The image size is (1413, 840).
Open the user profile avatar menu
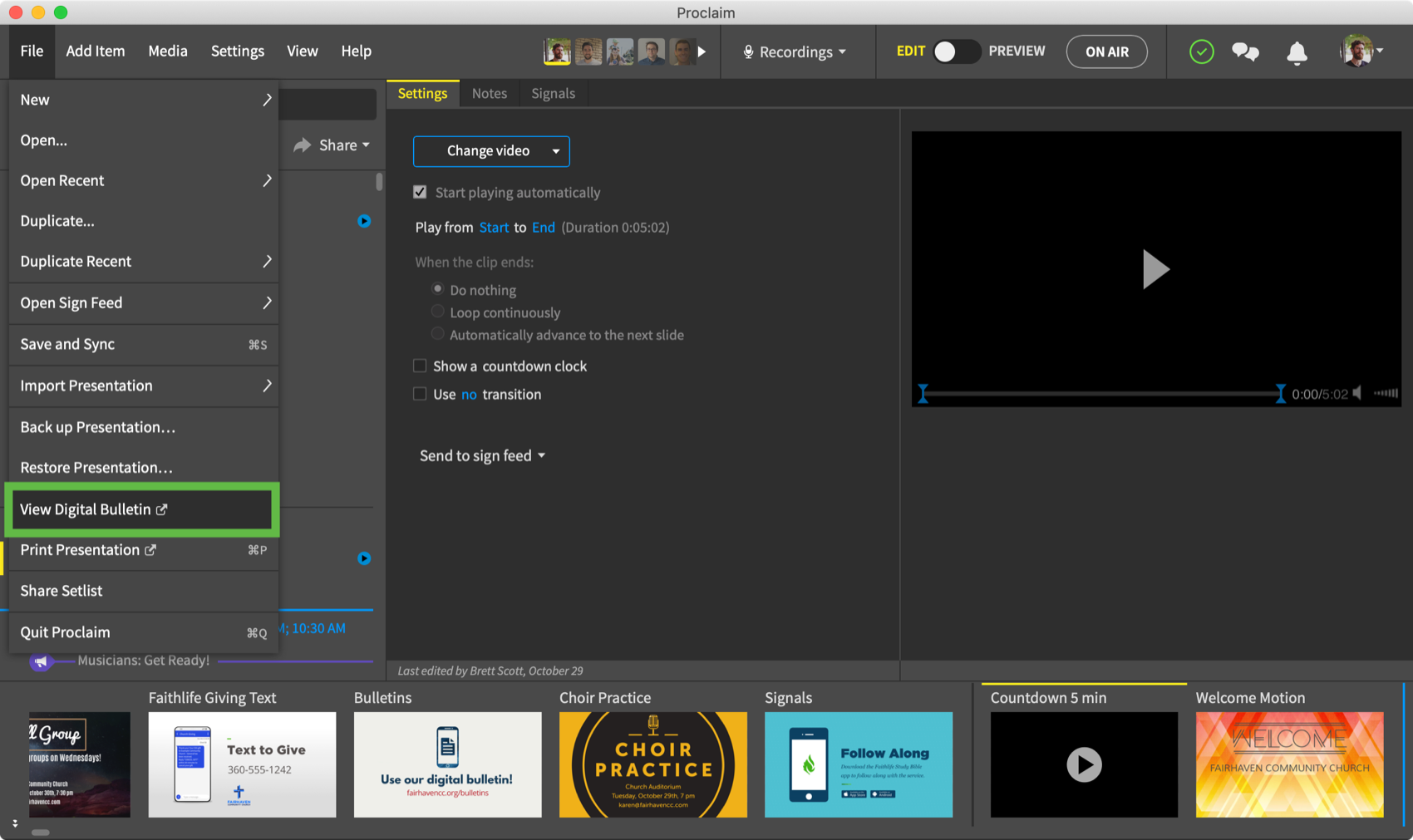1361,52
